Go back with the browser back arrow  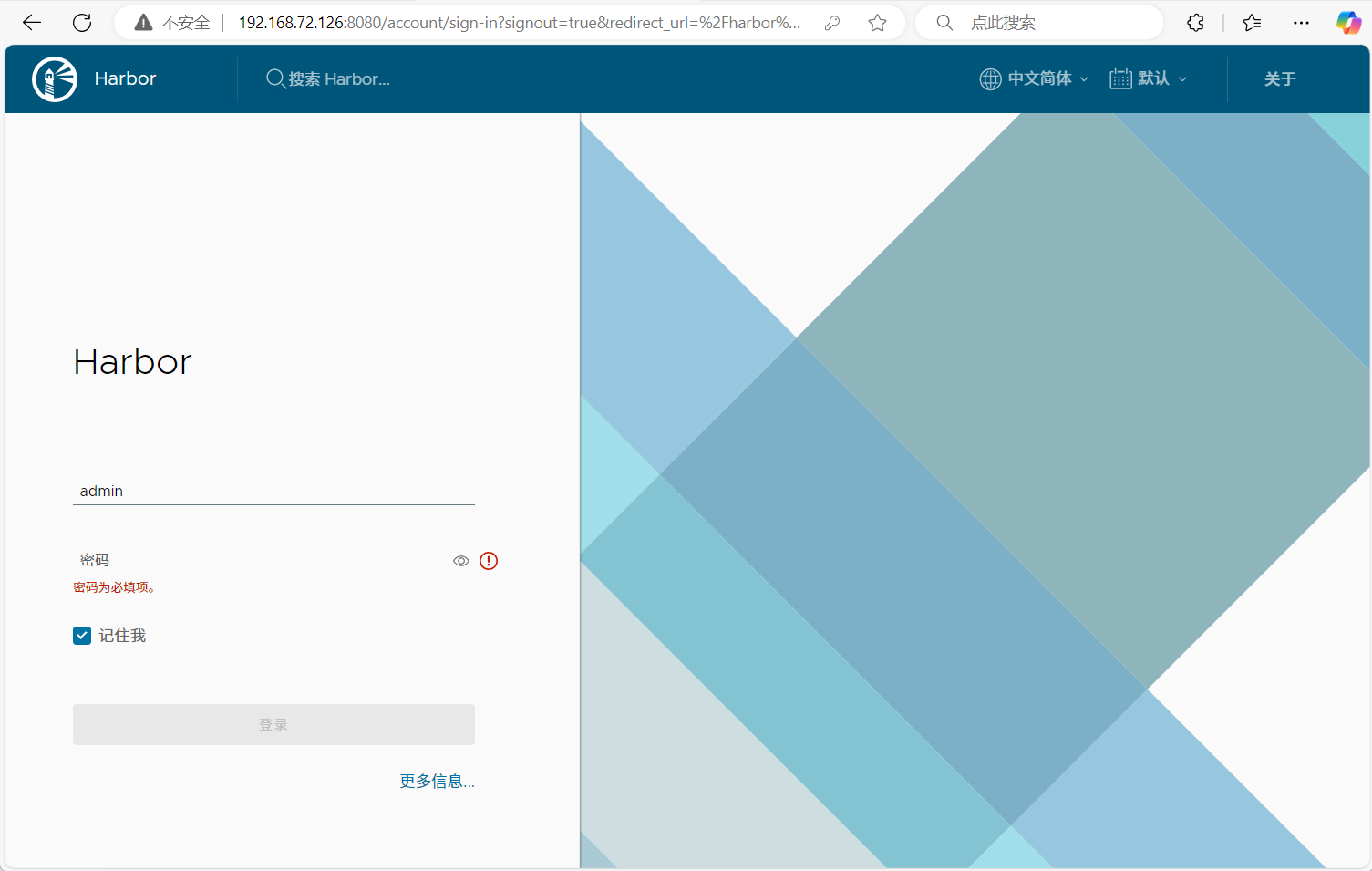32,23
